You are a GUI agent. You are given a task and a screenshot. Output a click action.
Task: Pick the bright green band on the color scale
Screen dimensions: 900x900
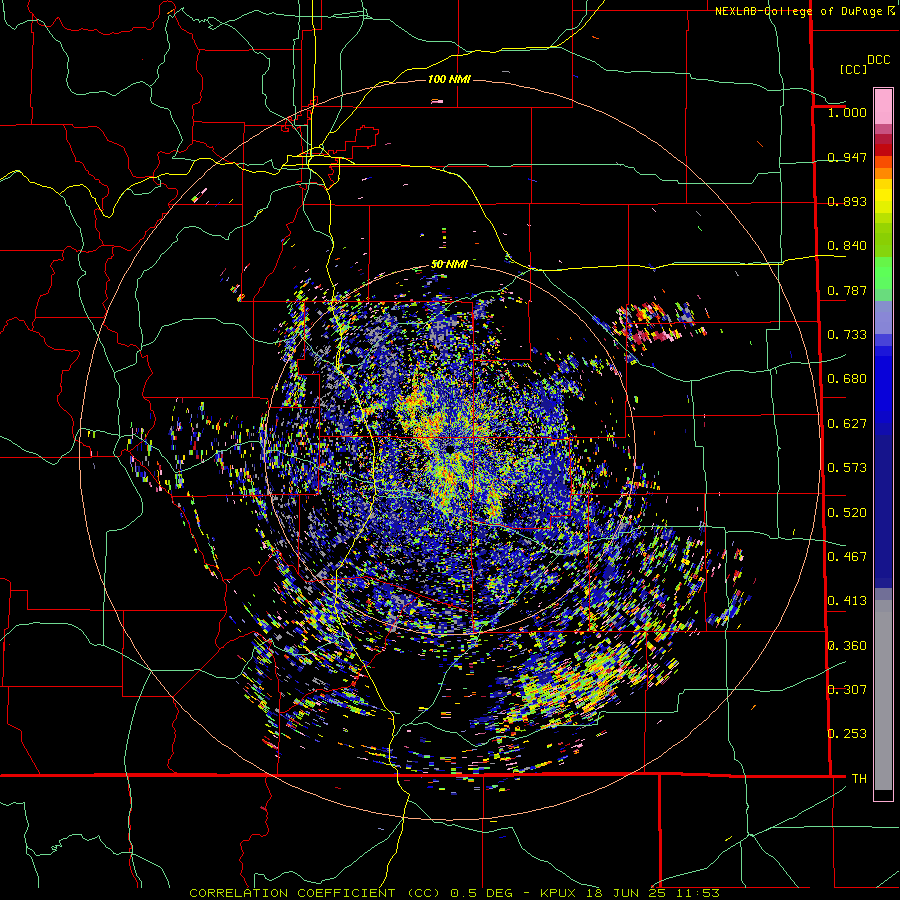pyautogui.click(x=883, y=273)
